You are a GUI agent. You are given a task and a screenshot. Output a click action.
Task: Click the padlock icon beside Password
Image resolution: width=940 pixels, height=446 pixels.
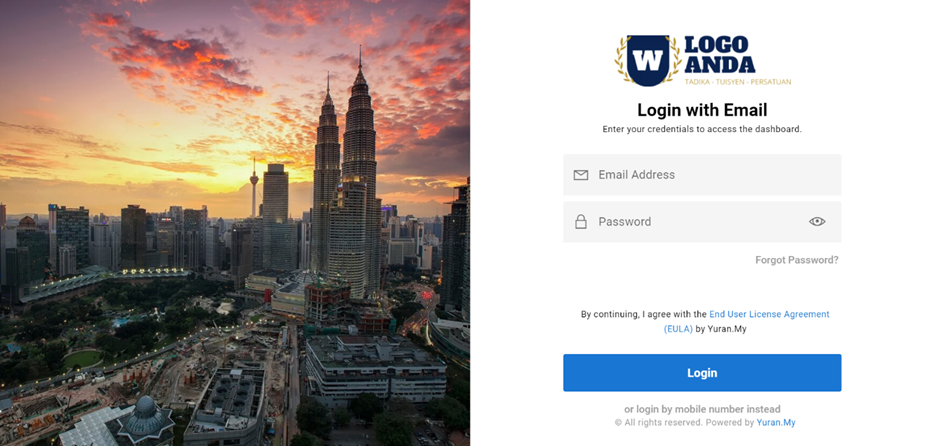point(580,222)
